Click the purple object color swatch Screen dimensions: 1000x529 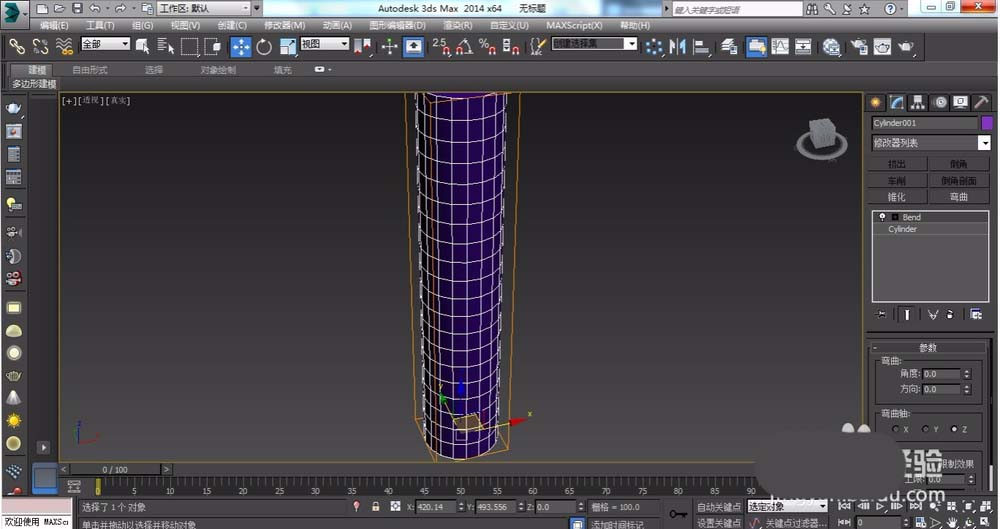pos(985,123)
